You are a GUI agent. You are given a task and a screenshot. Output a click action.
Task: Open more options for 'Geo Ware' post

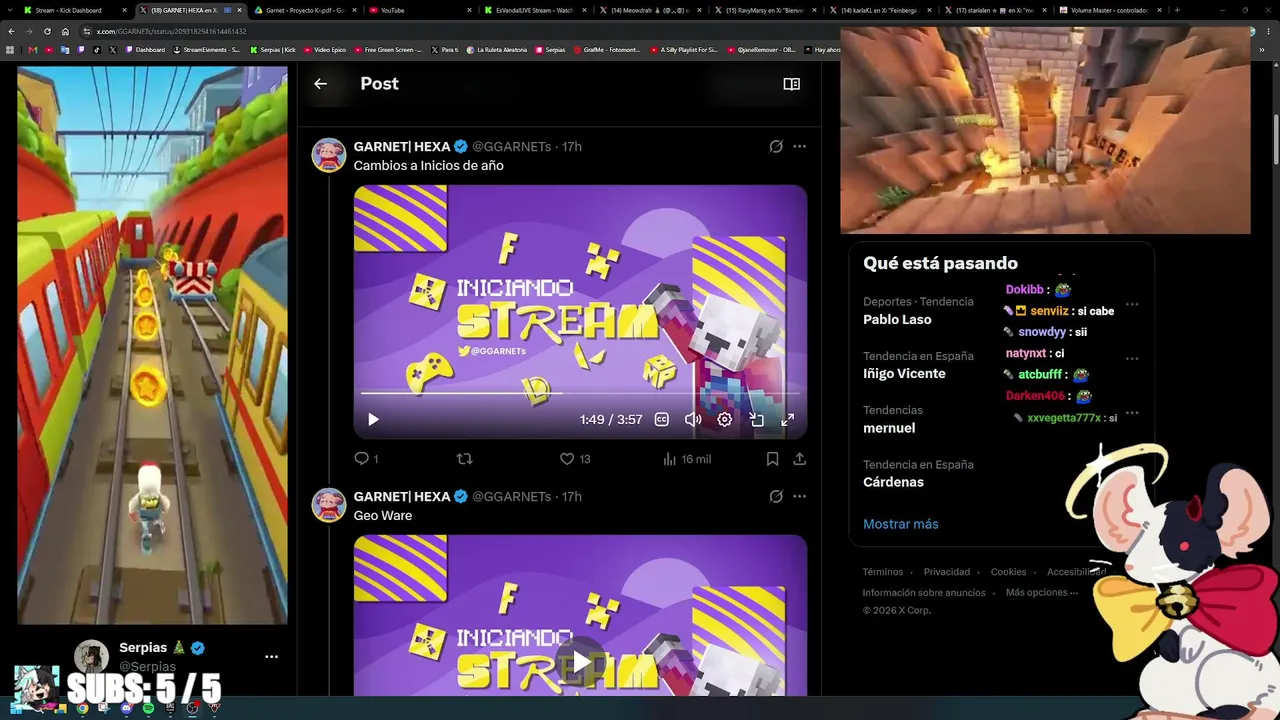799,497
